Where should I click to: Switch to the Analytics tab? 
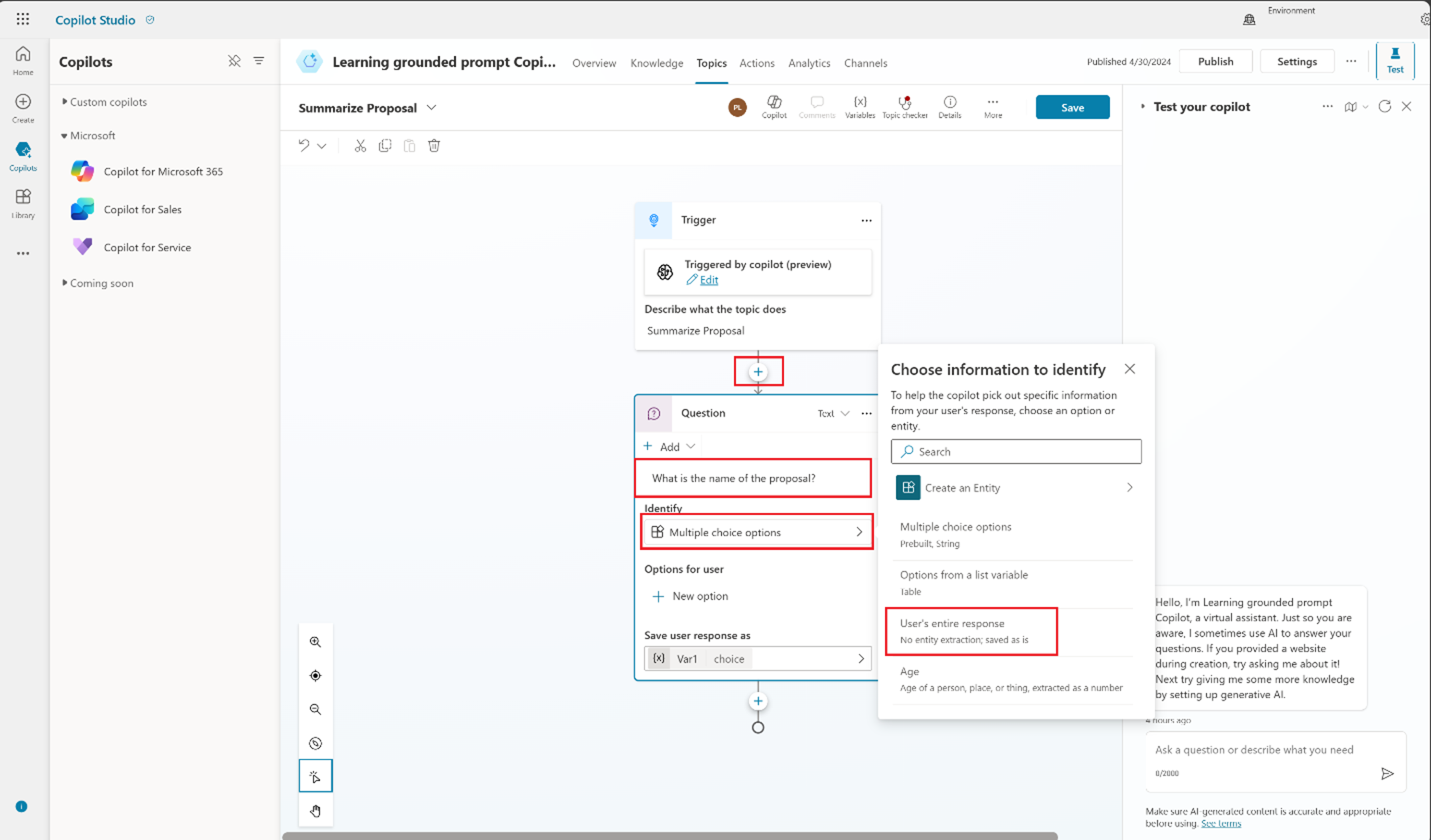[809, 63]
